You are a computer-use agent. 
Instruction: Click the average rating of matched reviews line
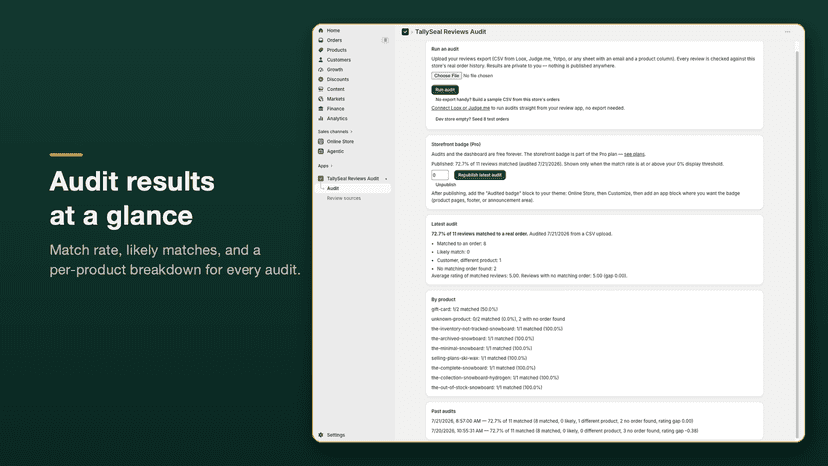pos(529,276)
